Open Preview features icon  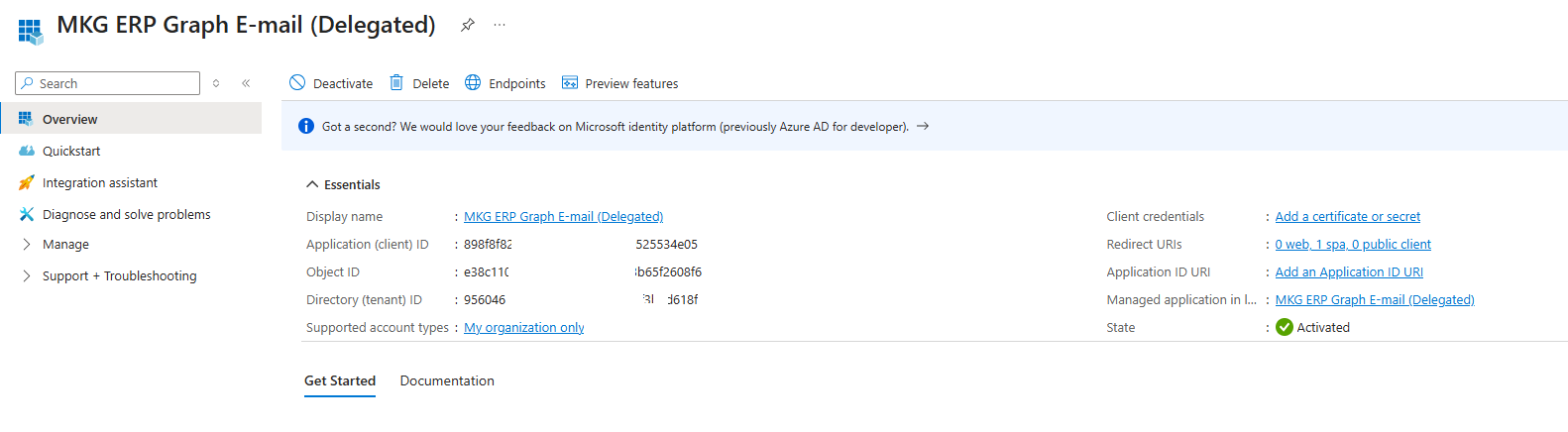point(570,83)
